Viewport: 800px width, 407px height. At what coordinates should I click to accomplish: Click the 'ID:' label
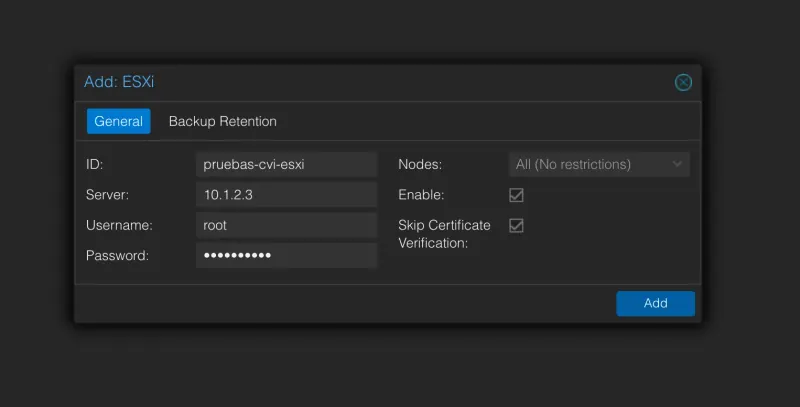[94, 164]
